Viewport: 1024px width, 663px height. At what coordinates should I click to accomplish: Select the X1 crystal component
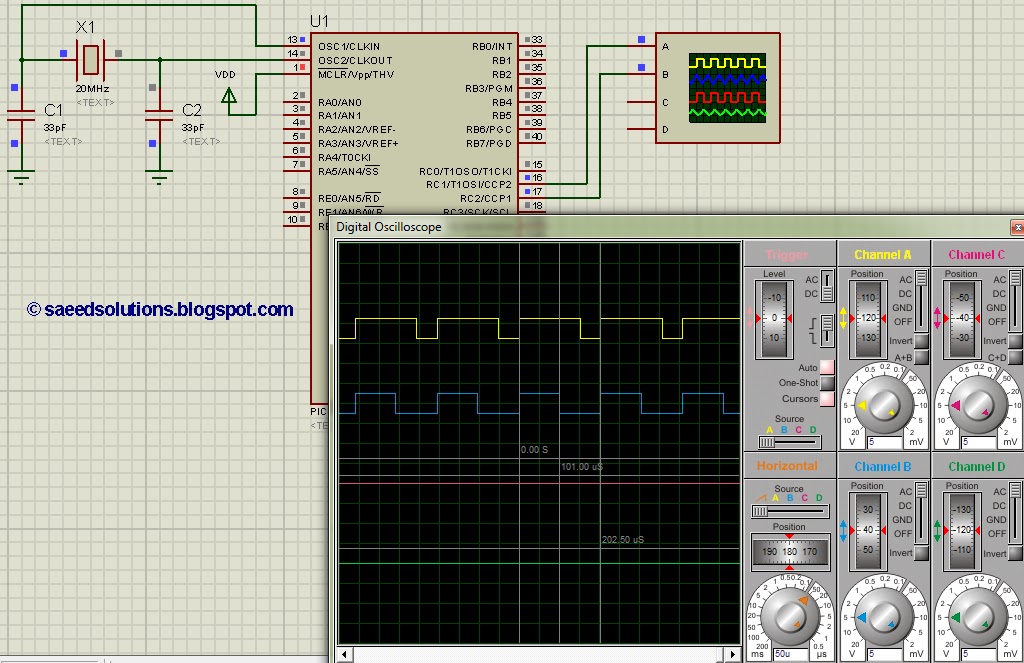tap(90, 59)
